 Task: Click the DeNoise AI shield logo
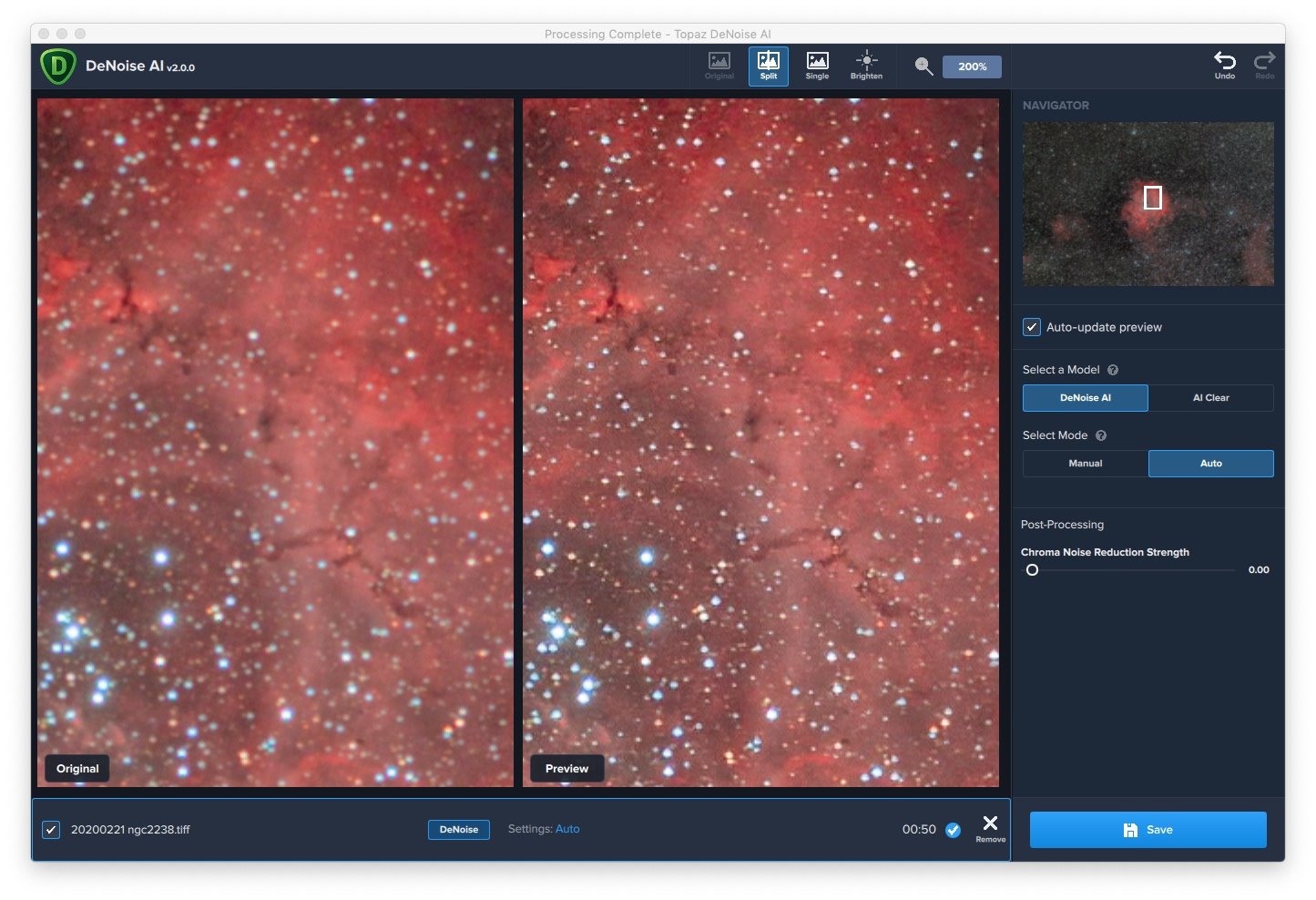tap(57, 66)
